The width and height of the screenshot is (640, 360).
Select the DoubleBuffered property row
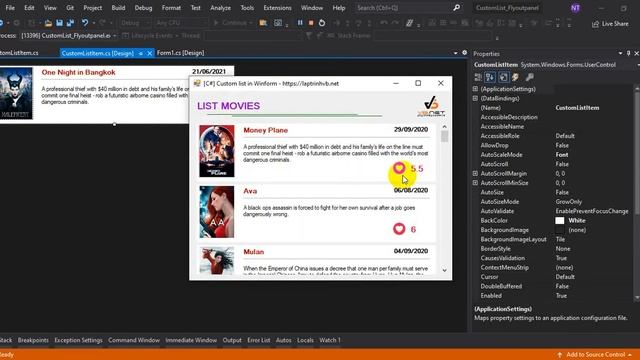tap(553, 286)
